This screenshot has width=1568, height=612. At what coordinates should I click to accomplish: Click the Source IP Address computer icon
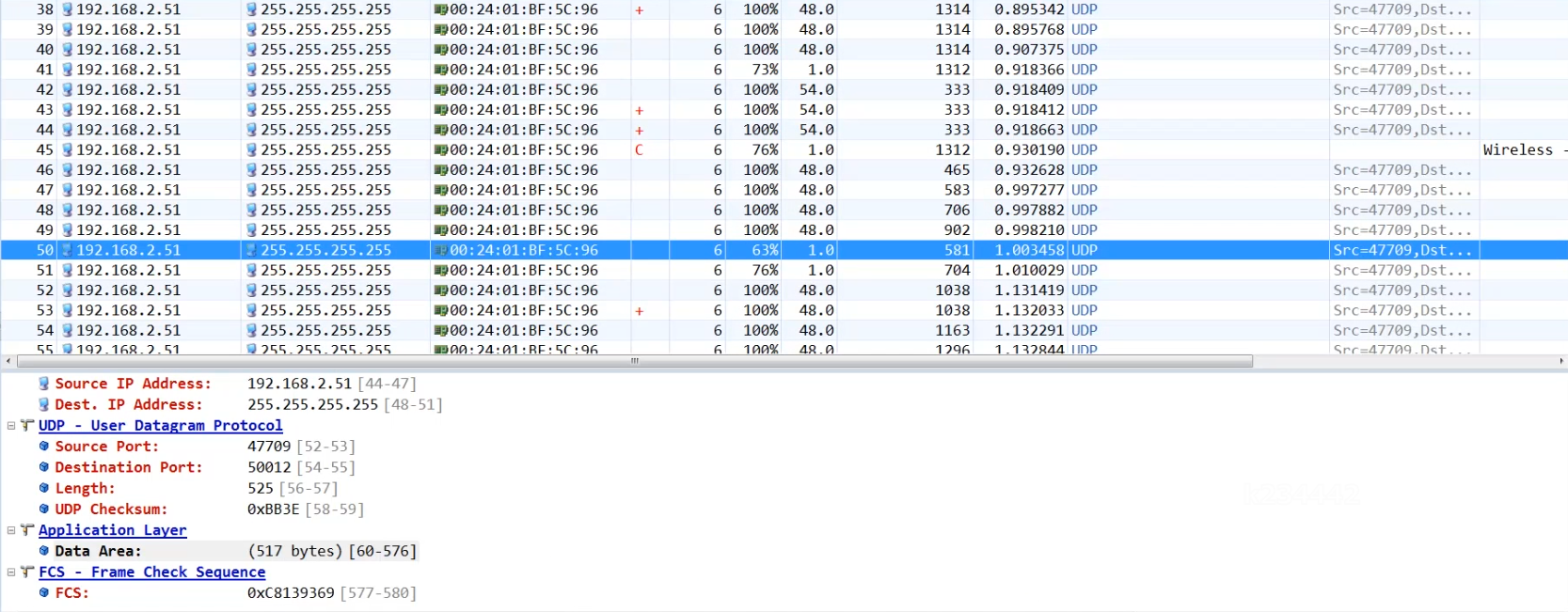click(43, 384)
